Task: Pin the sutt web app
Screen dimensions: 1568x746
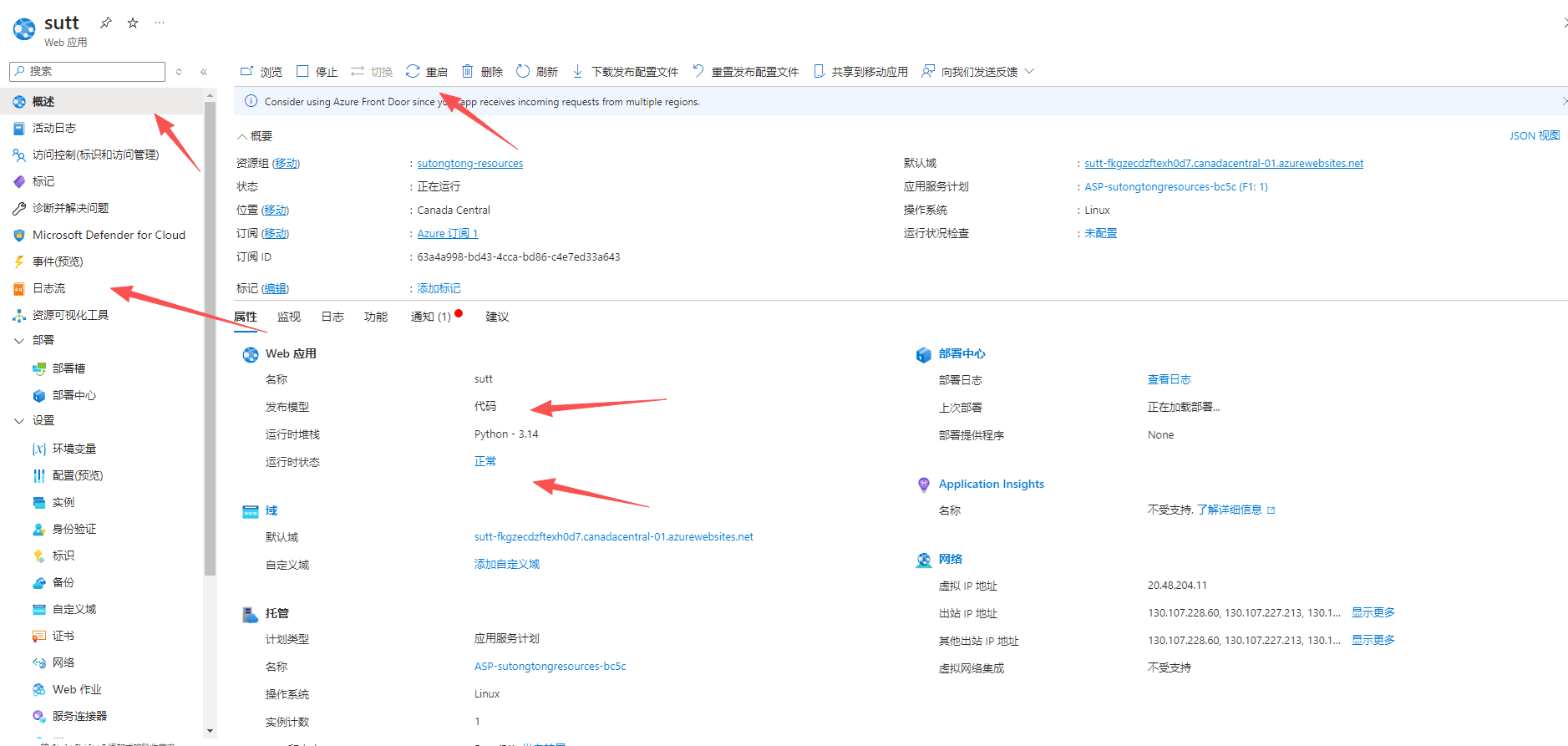Action: coord(106,23)
